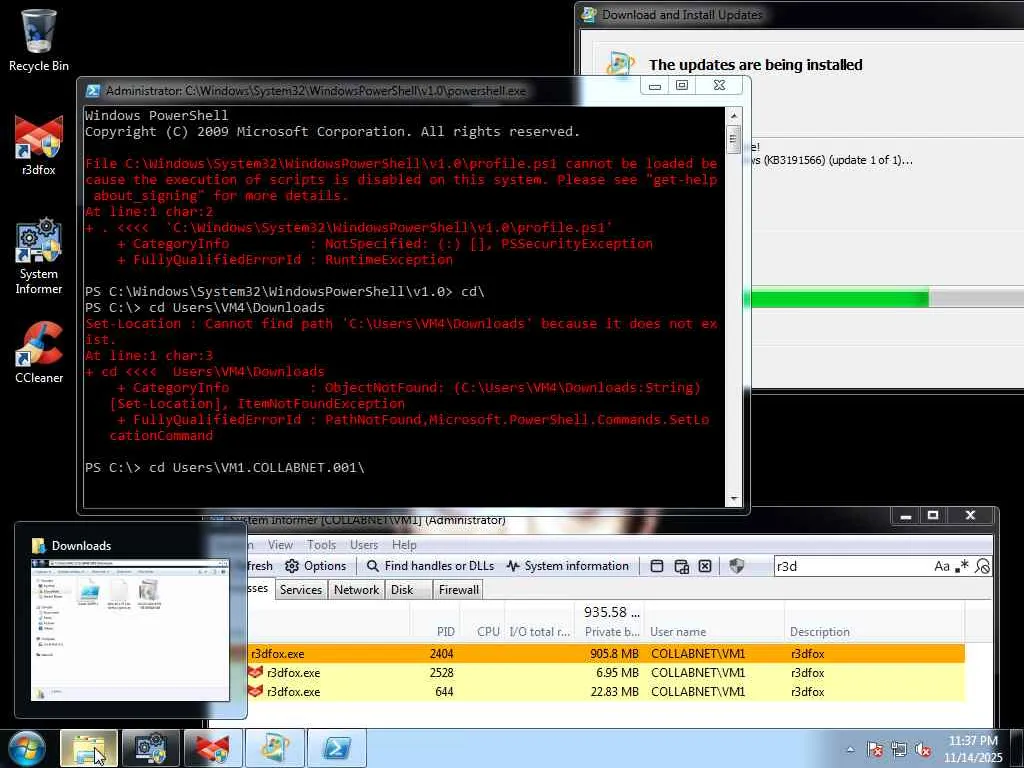Select r3dfox.exe process with PID 2528
The height and width of the screenshot is (768, 1024).
606,673
